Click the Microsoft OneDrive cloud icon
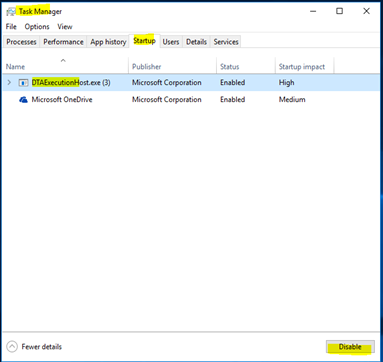Screen dimensions: 383x362 point(23,100)
